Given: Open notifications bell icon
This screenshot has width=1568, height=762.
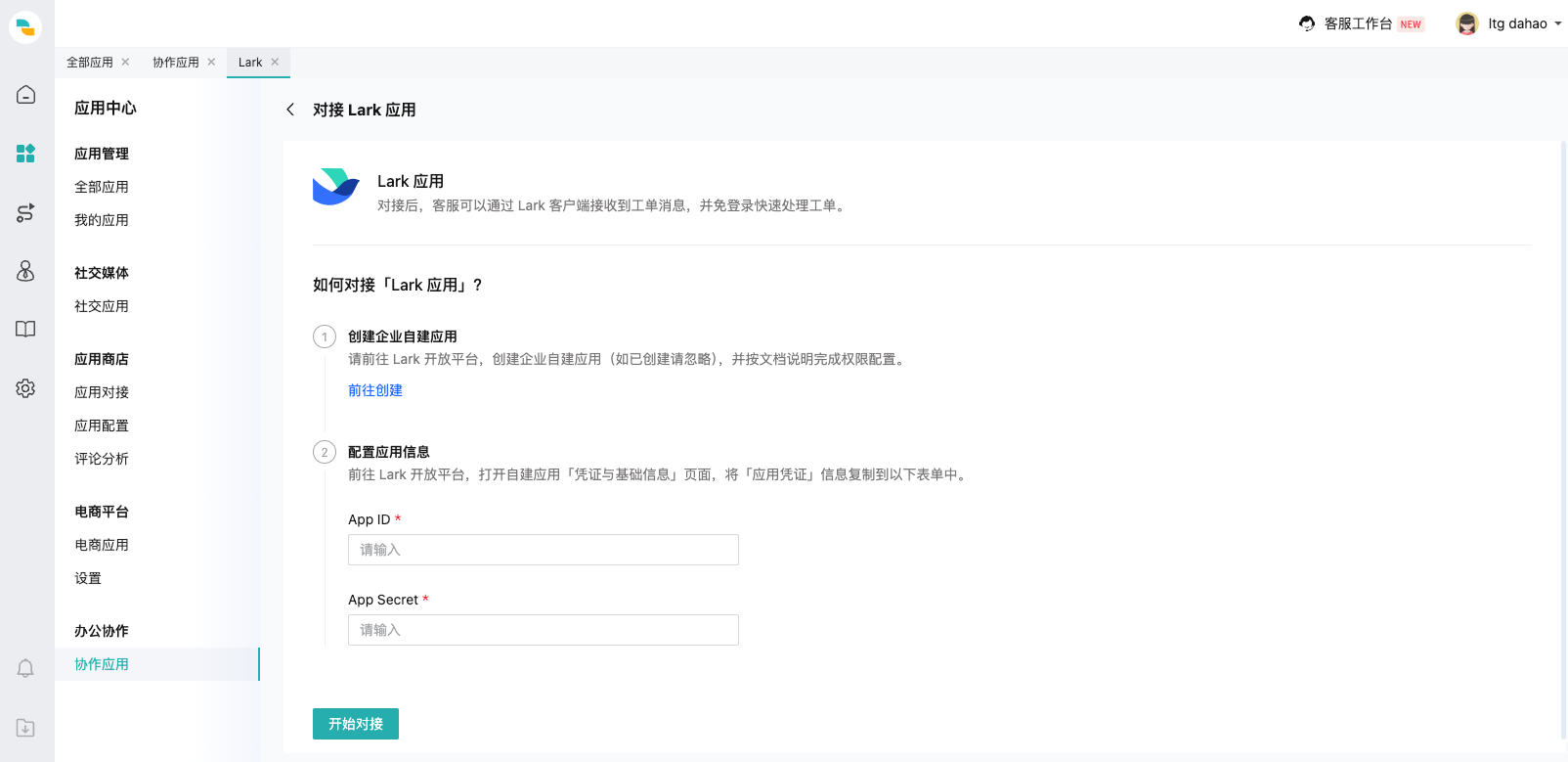Looking at the screenshot, I should point(25,668).
